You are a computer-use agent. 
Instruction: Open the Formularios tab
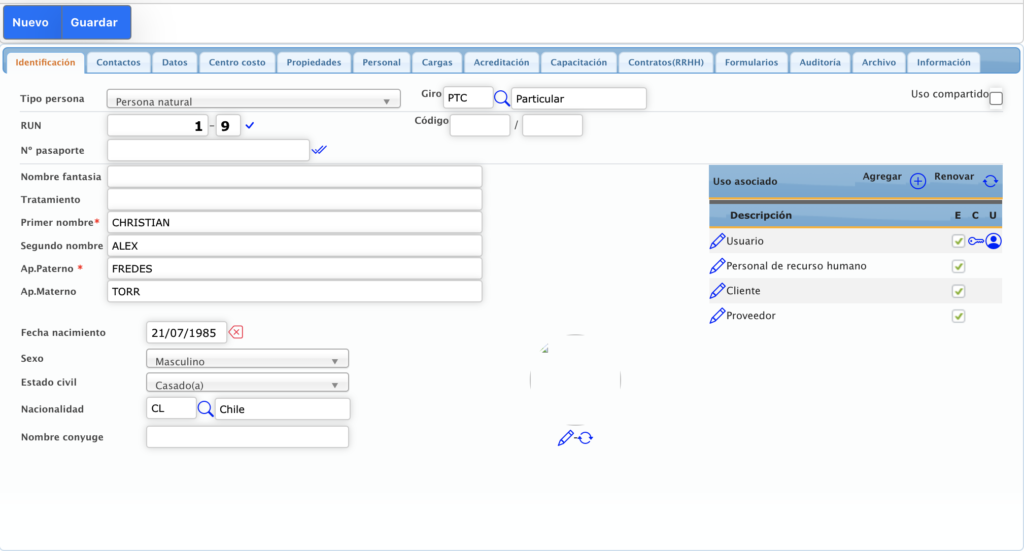(751, 63)
